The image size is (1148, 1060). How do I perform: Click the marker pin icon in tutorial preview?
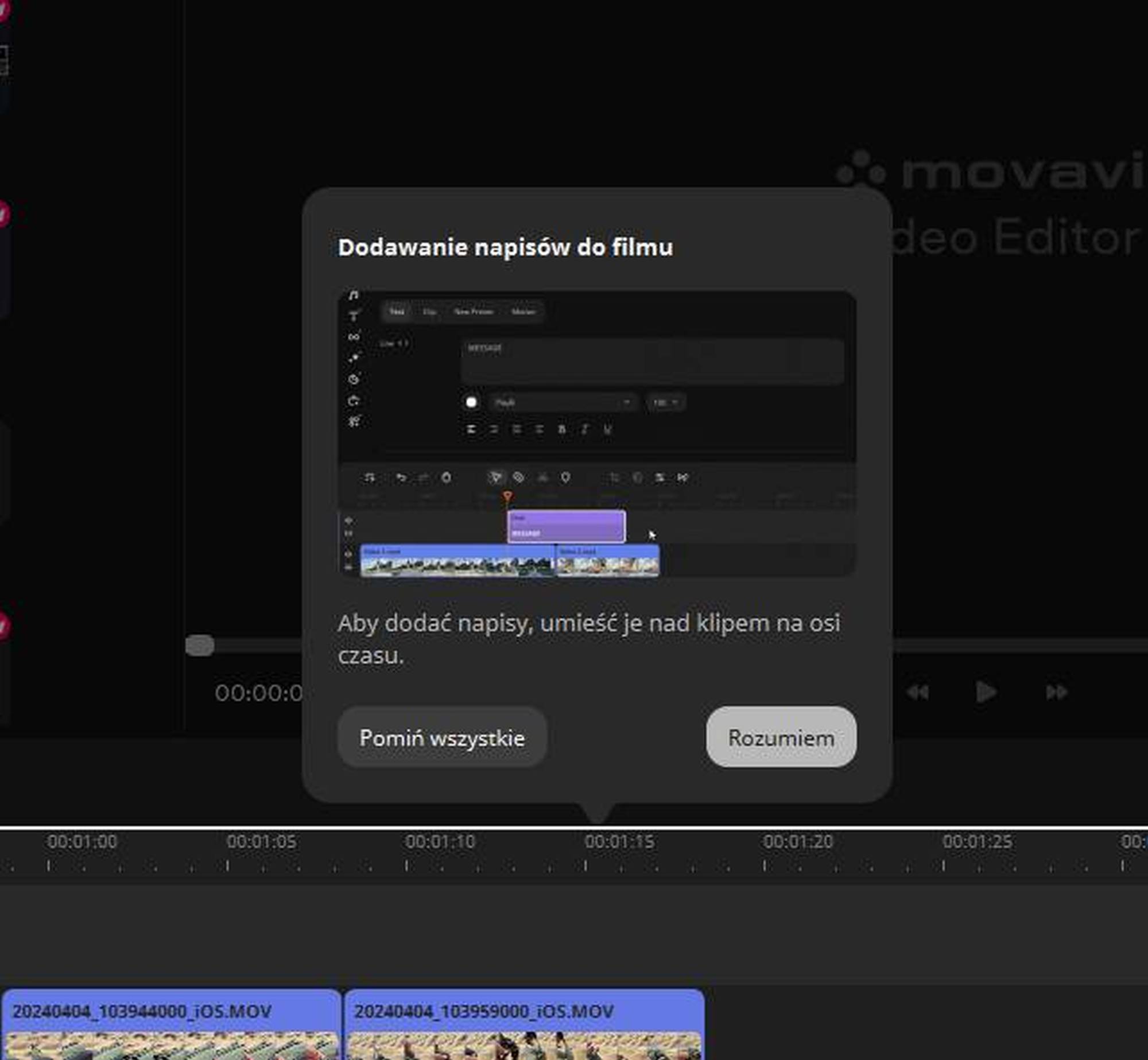click(565, 477)
